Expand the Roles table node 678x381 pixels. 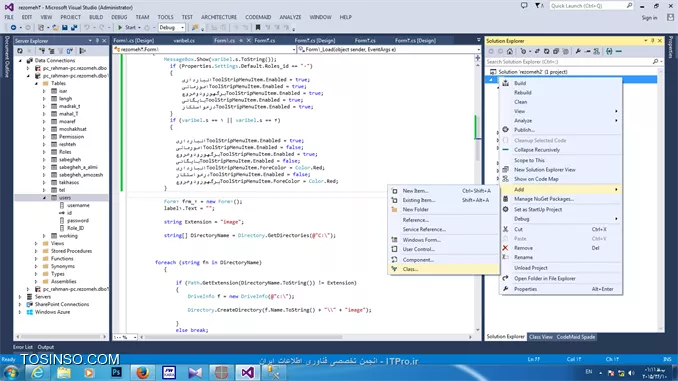coord(44,152)
